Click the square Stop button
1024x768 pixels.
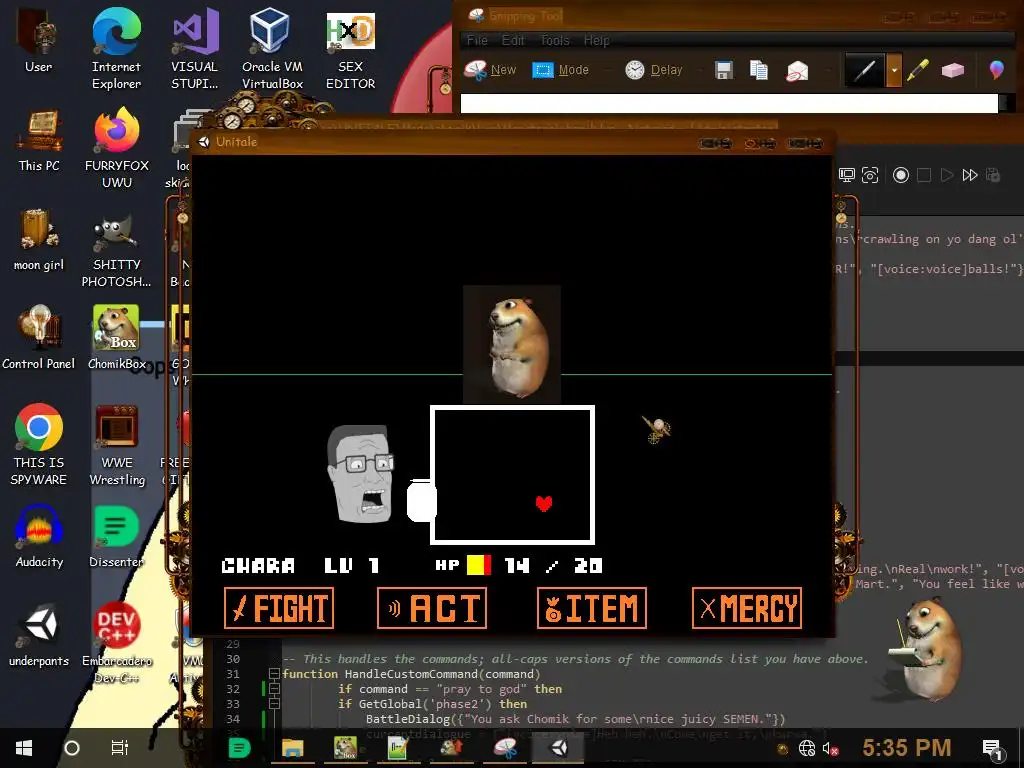point(923,175)
